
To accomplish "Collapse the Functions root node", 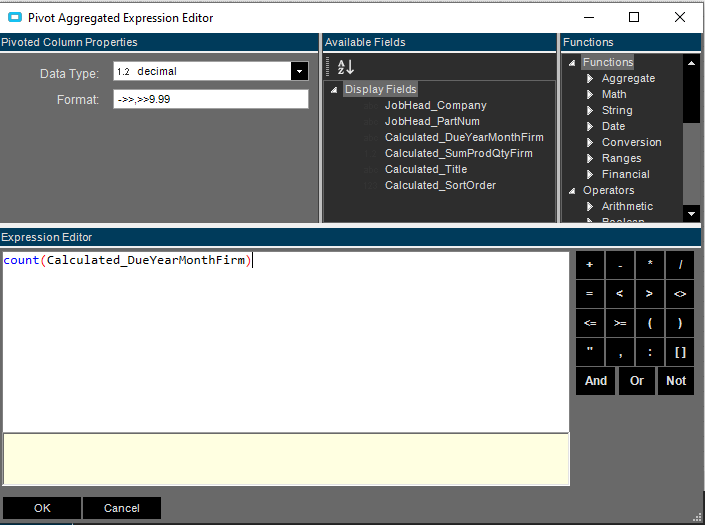I will (x=572, y=63).
